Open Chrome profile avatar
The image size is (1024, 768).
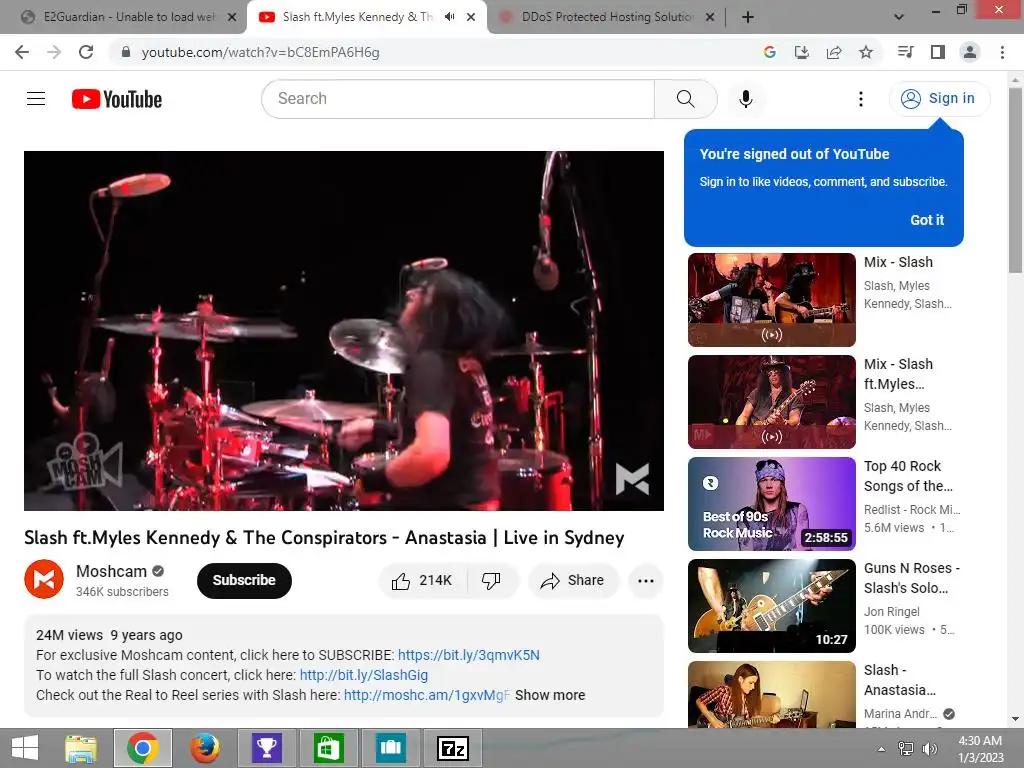(970, 52)
